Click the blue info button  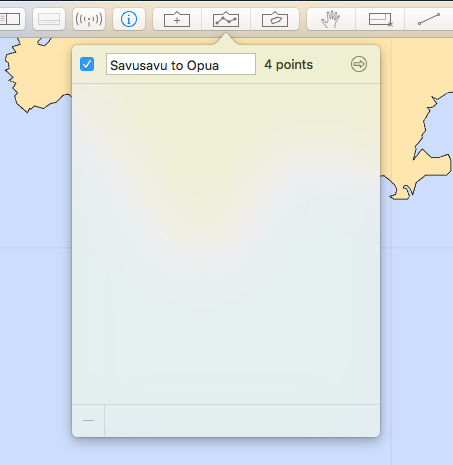click(x=129, y=19)
